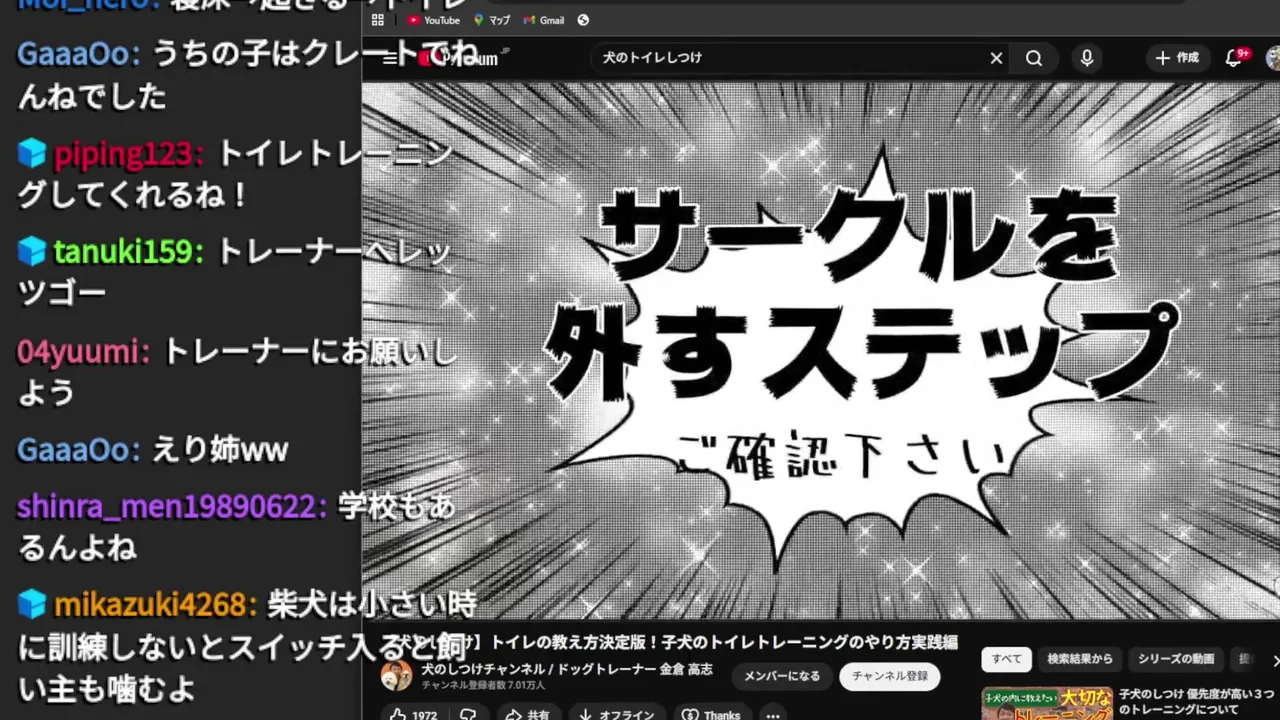Image resolution: width=1280 pixels, height=720 pixels.
Task: Open the Gmail bookmark
Action: [544, 20]
